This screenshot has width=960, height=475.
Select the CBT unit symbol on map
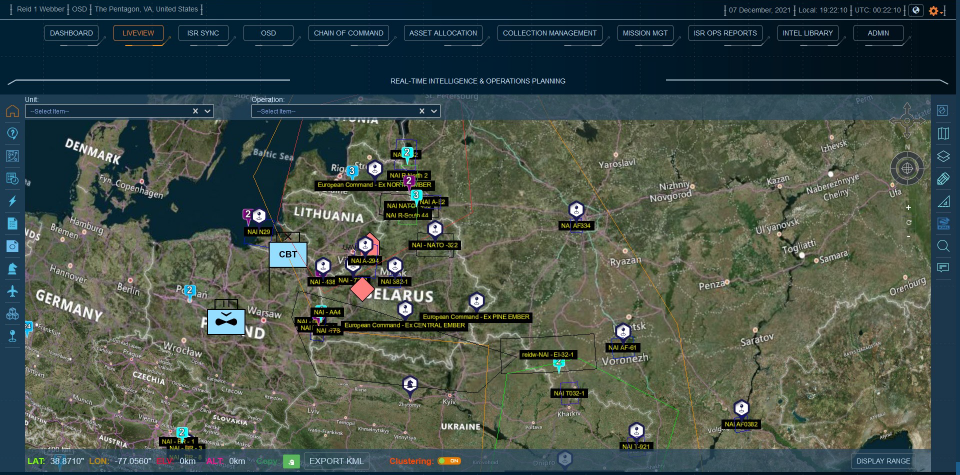coord(288,254)
